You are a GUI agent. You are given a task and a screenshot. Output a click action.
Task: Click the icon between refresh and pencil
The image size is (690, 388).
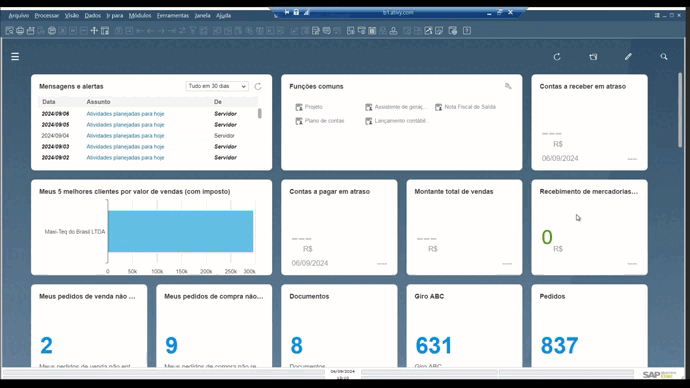(x=593, y=57)
